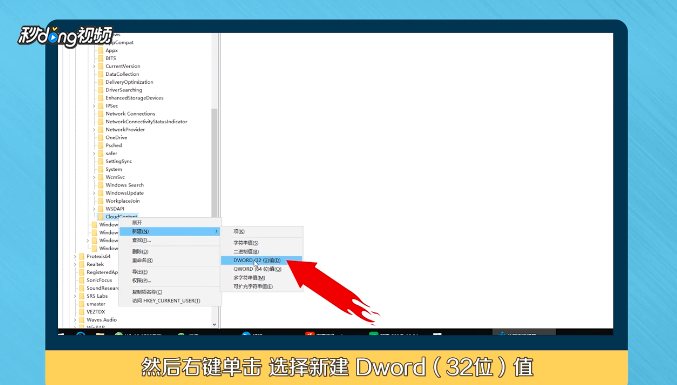
Task: Click the BITS folder icon
Action: [x=101, y=58]
